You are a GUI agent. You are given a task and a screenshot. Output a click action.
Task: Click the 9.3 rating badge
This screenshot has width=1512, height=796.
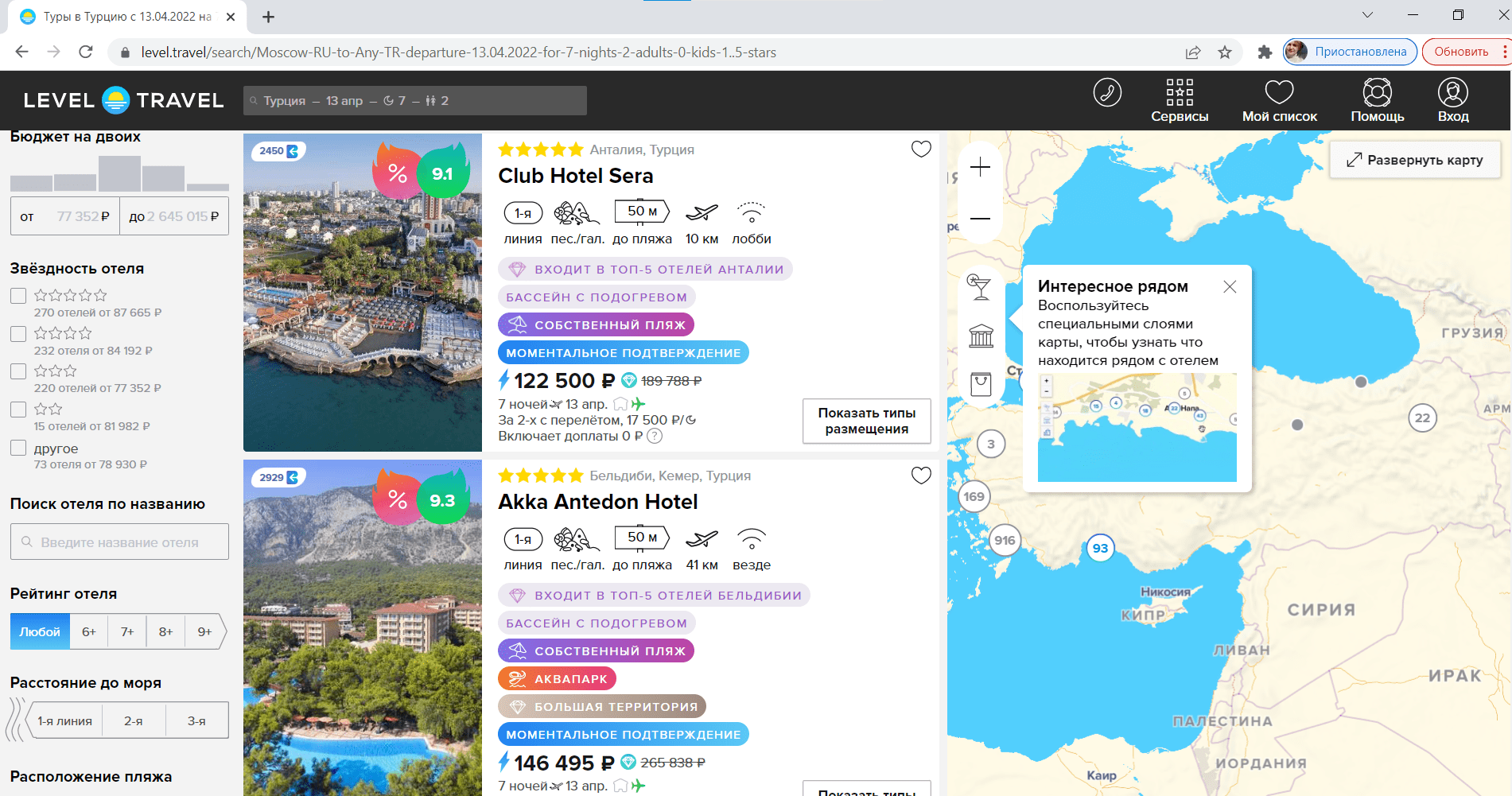coord(442,500)
